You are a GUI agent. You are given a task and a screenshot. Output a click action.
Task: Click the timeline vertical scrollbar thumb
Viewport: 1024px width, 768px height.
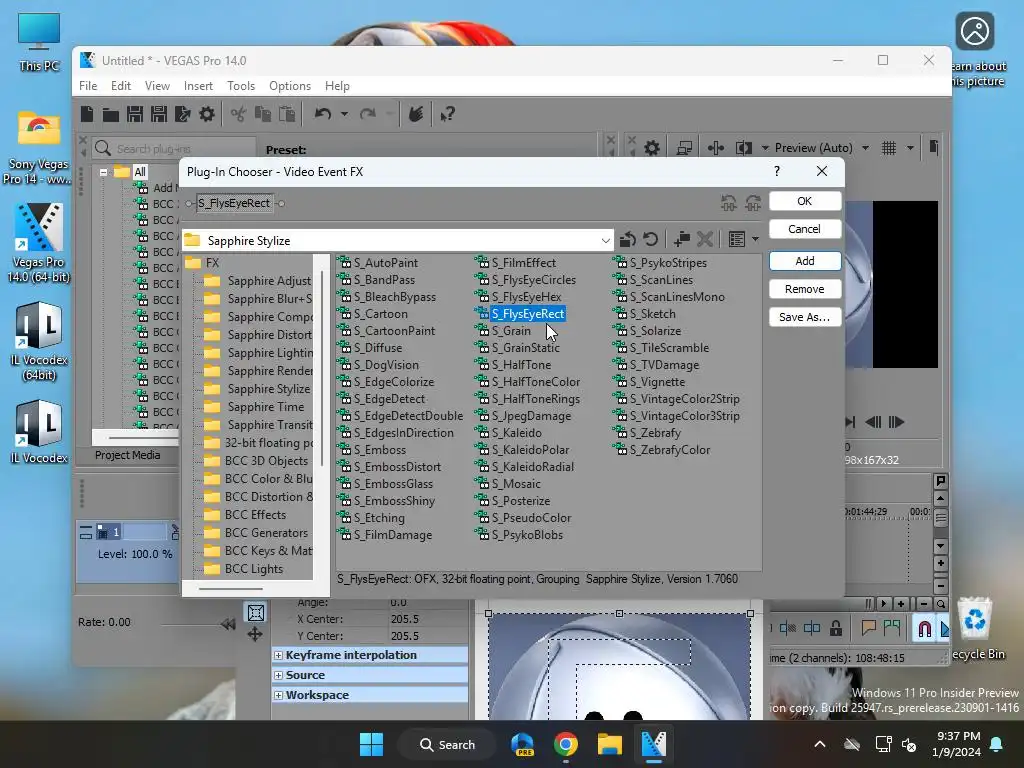[x=940, y=519]
